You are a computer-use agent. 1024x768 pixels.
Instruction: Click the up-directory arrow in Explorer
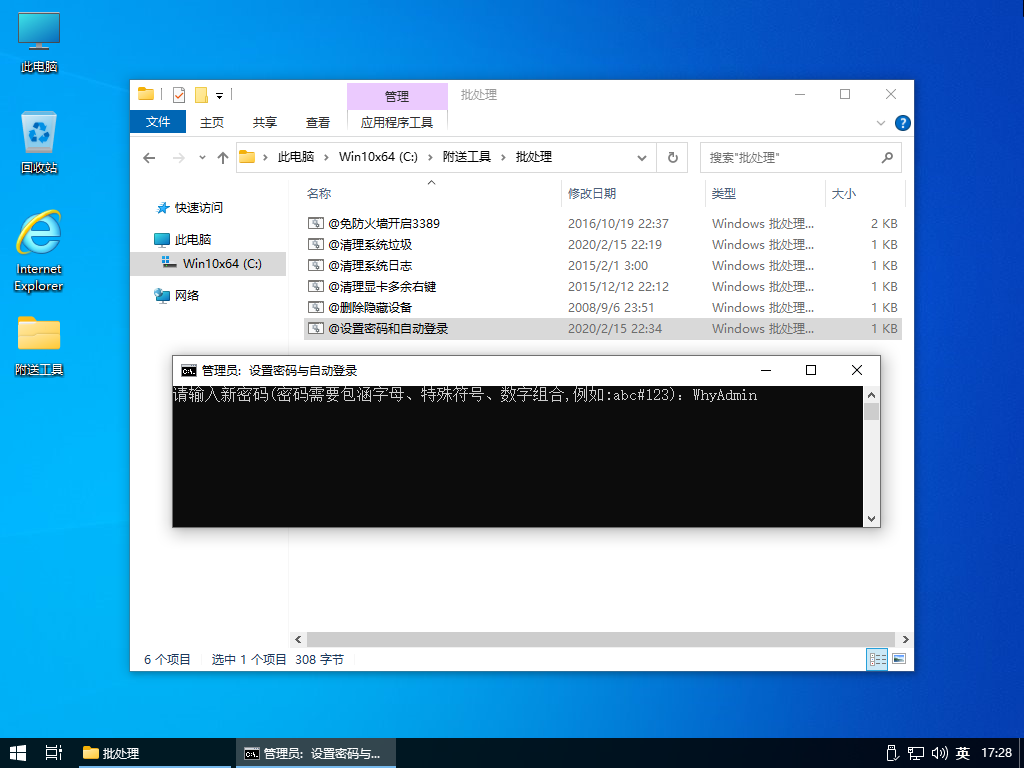pyautogui.click(x=223, y=158)
